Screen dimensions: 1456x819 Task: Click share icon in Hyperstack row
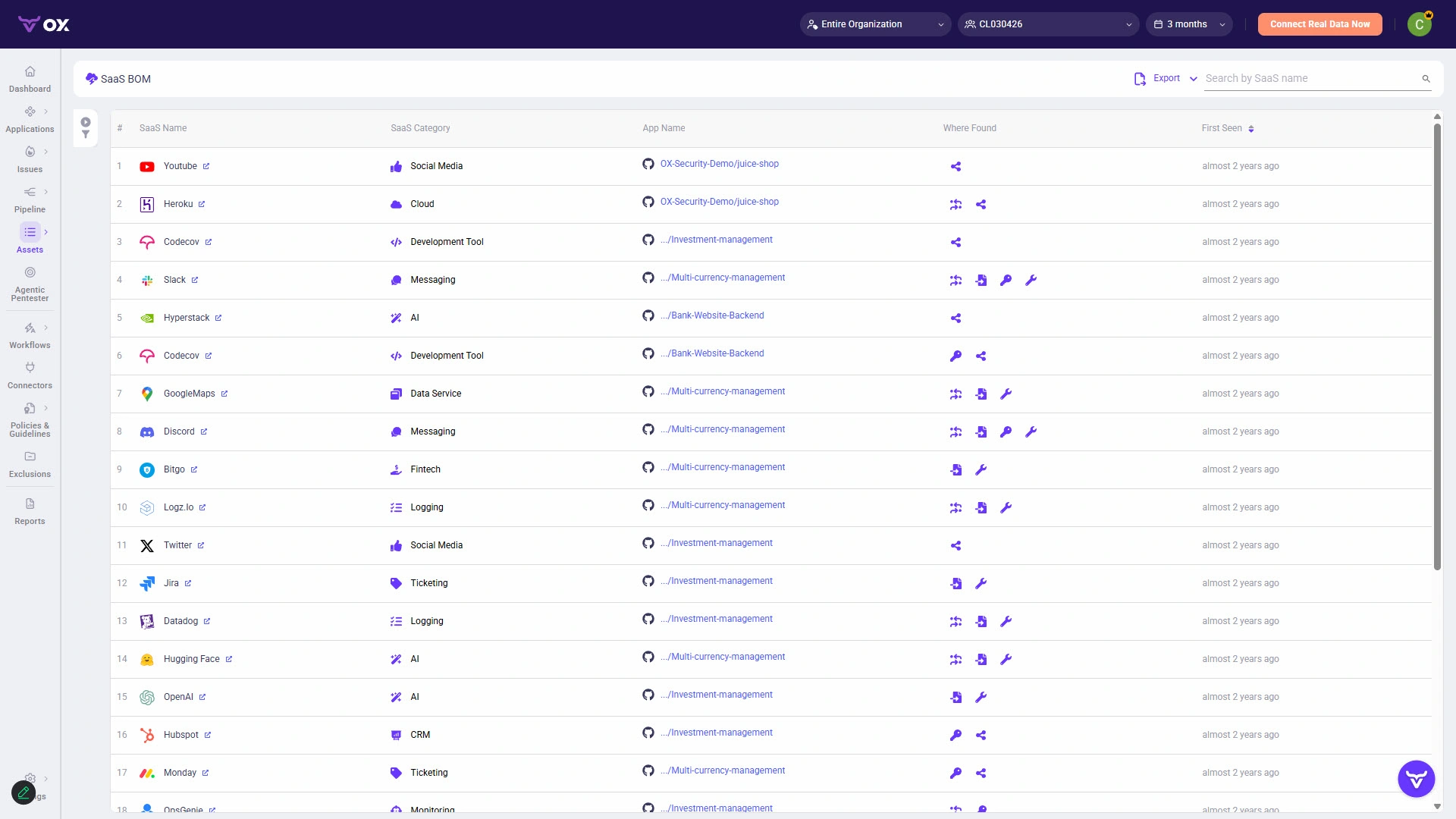955,318
